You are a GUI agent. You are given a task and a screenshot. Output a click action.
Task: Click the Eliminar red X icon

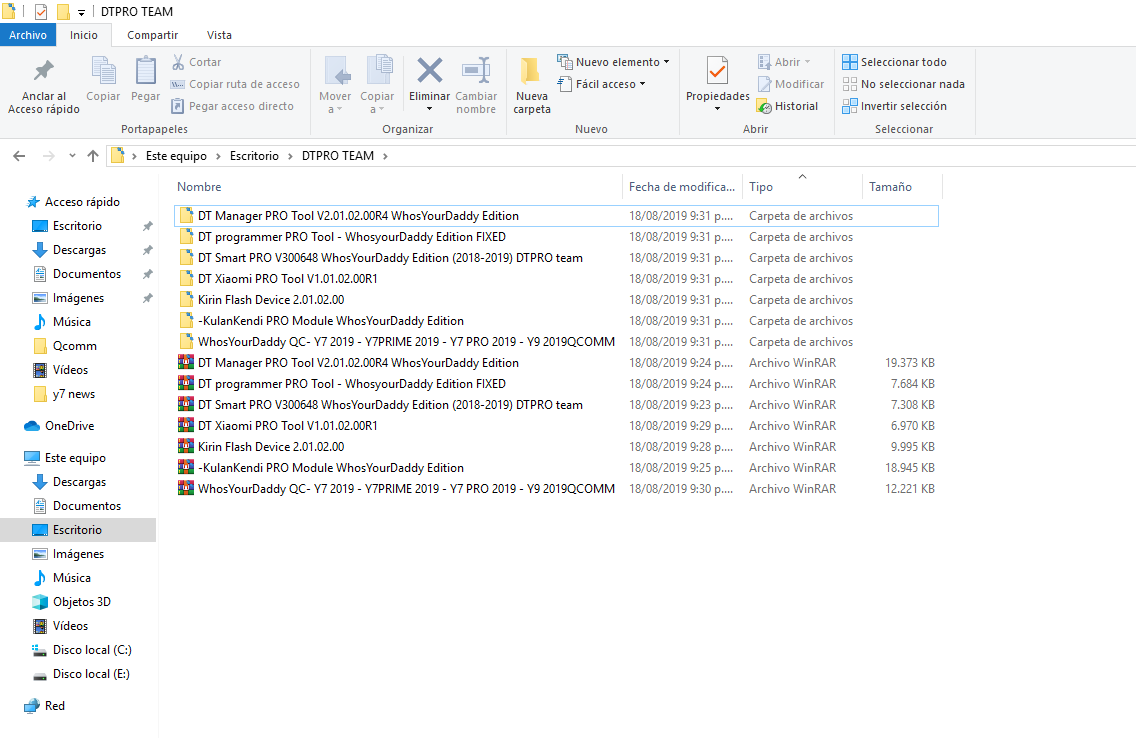click(x=430, y=70)
